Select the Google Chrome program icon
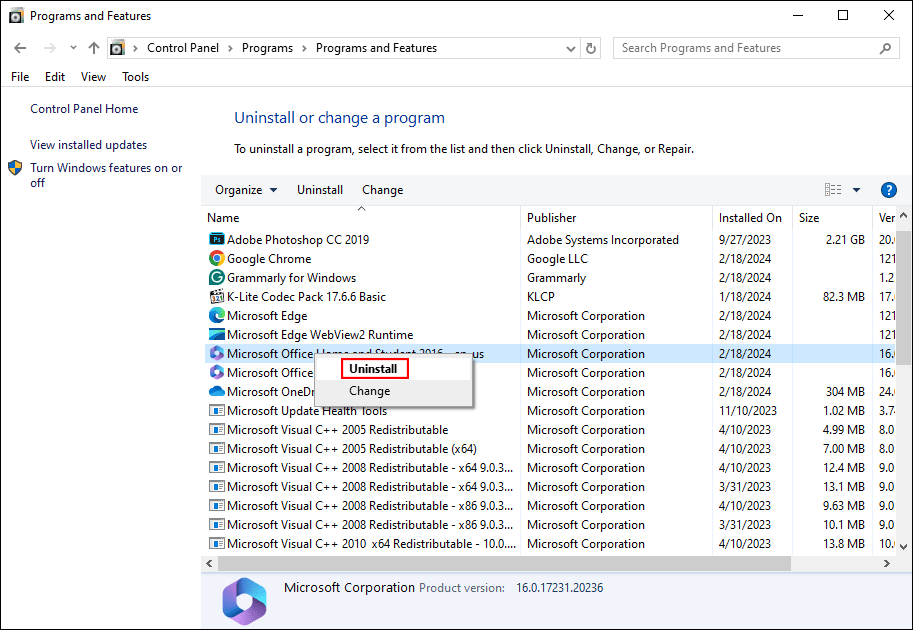 [217, 258]
